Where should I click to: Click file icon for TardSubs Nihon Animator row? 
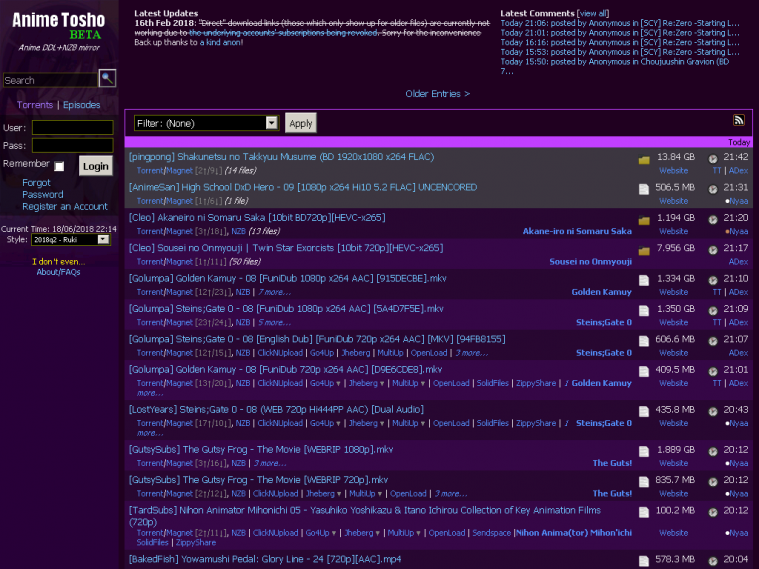[644, 512]
